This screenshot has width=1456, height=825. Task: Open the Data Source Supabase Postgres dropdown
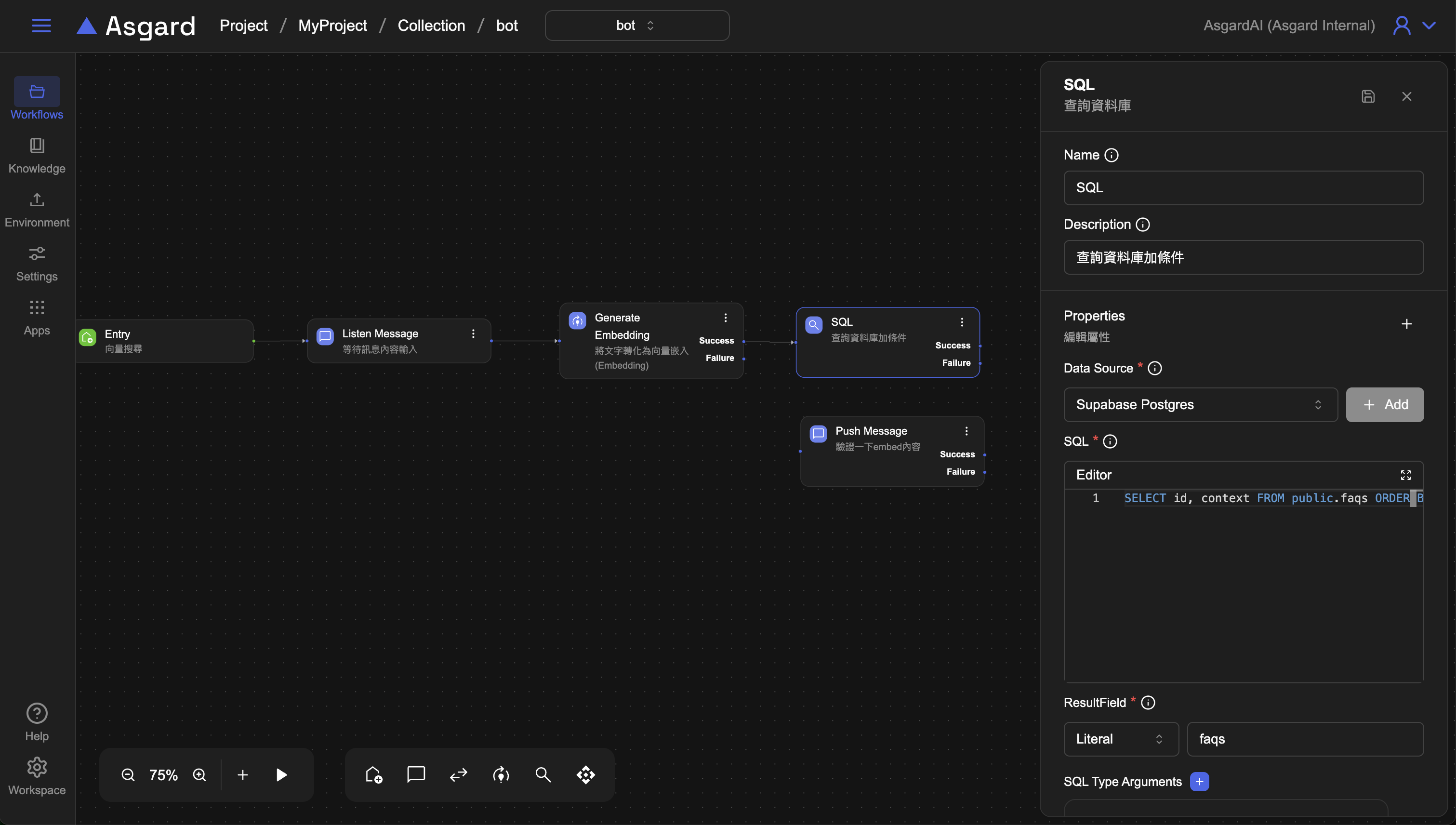[1200, 405]
